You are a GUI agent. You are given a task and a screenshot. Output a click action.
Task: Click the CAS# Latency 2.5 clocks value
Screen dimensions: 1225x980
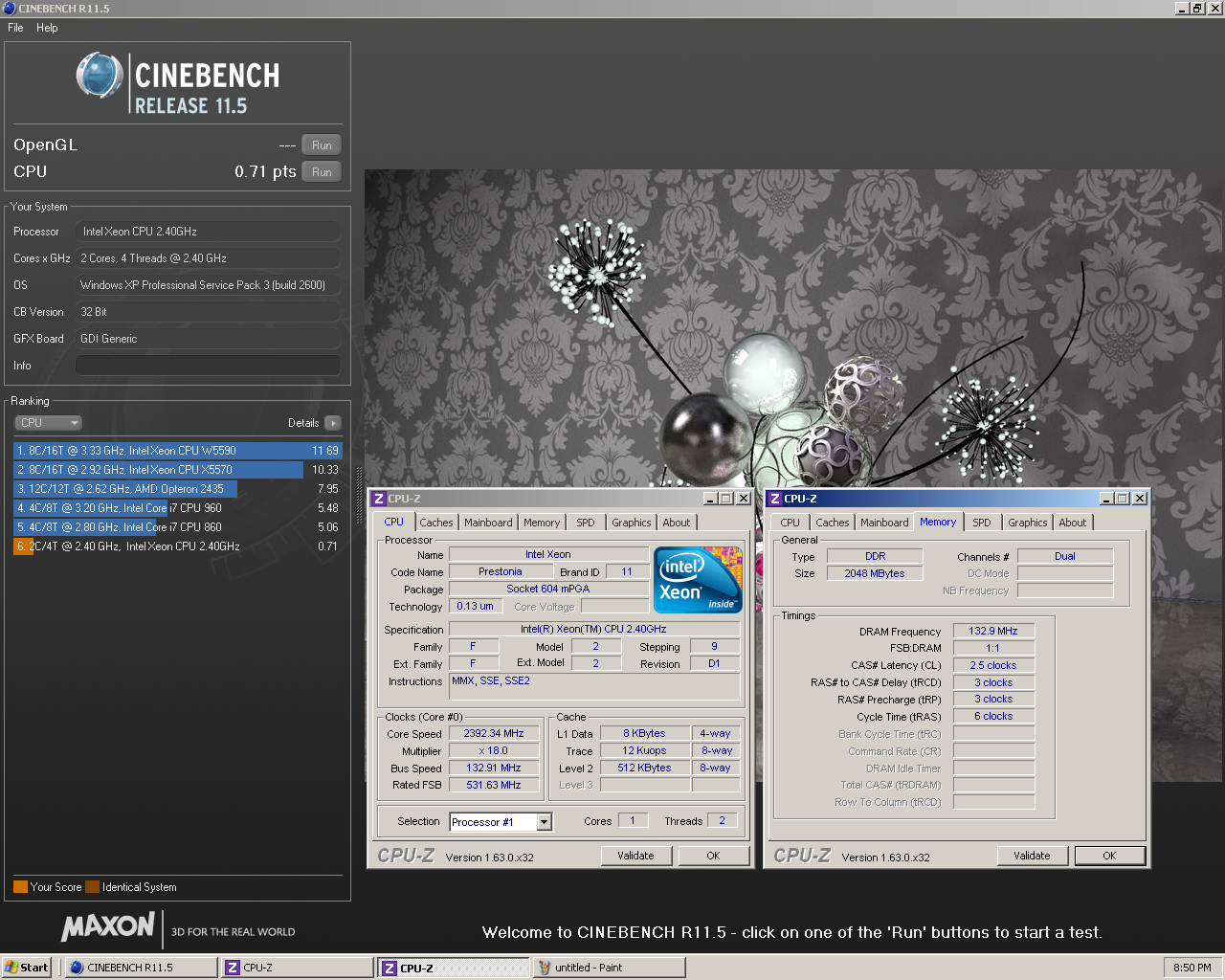pyautogui.click(x=993, y=666)
